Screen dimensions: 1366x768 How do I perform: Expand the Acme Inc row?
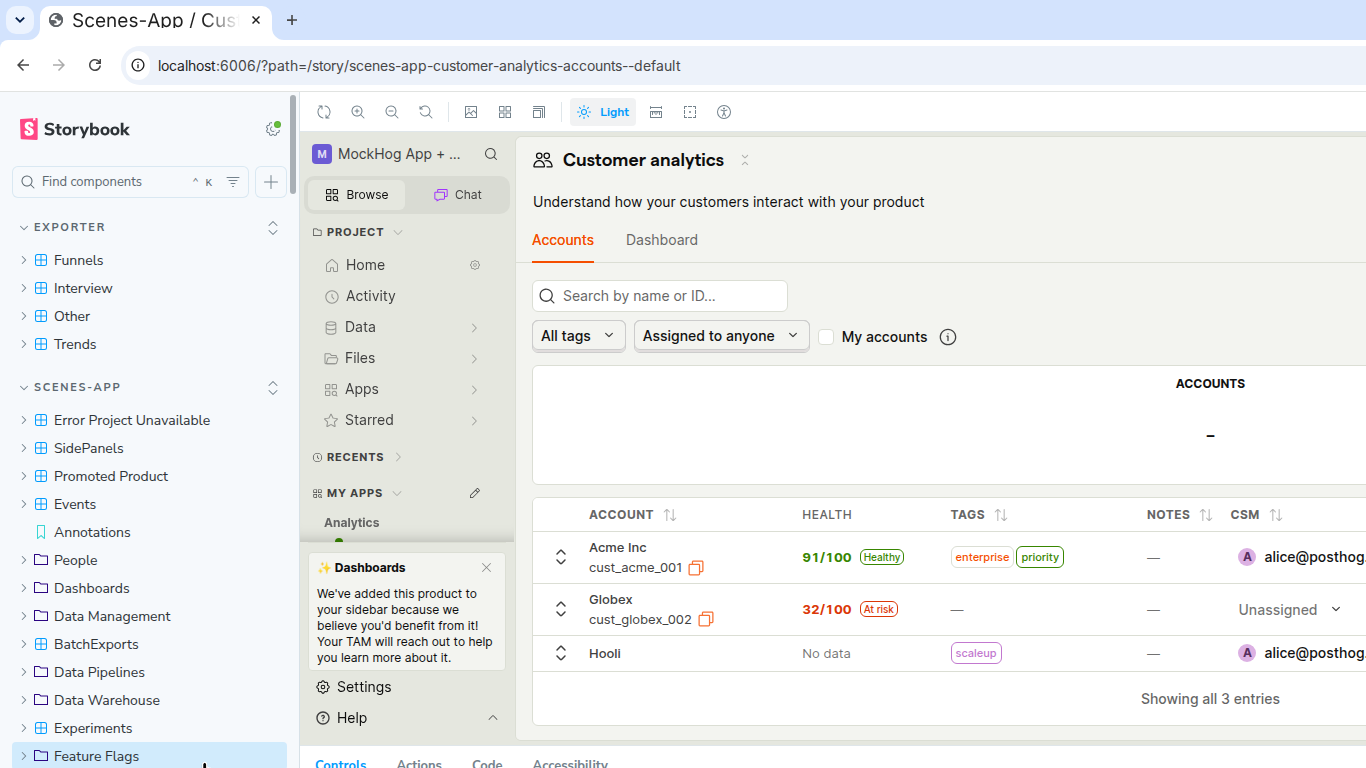[x=561, y=557]
